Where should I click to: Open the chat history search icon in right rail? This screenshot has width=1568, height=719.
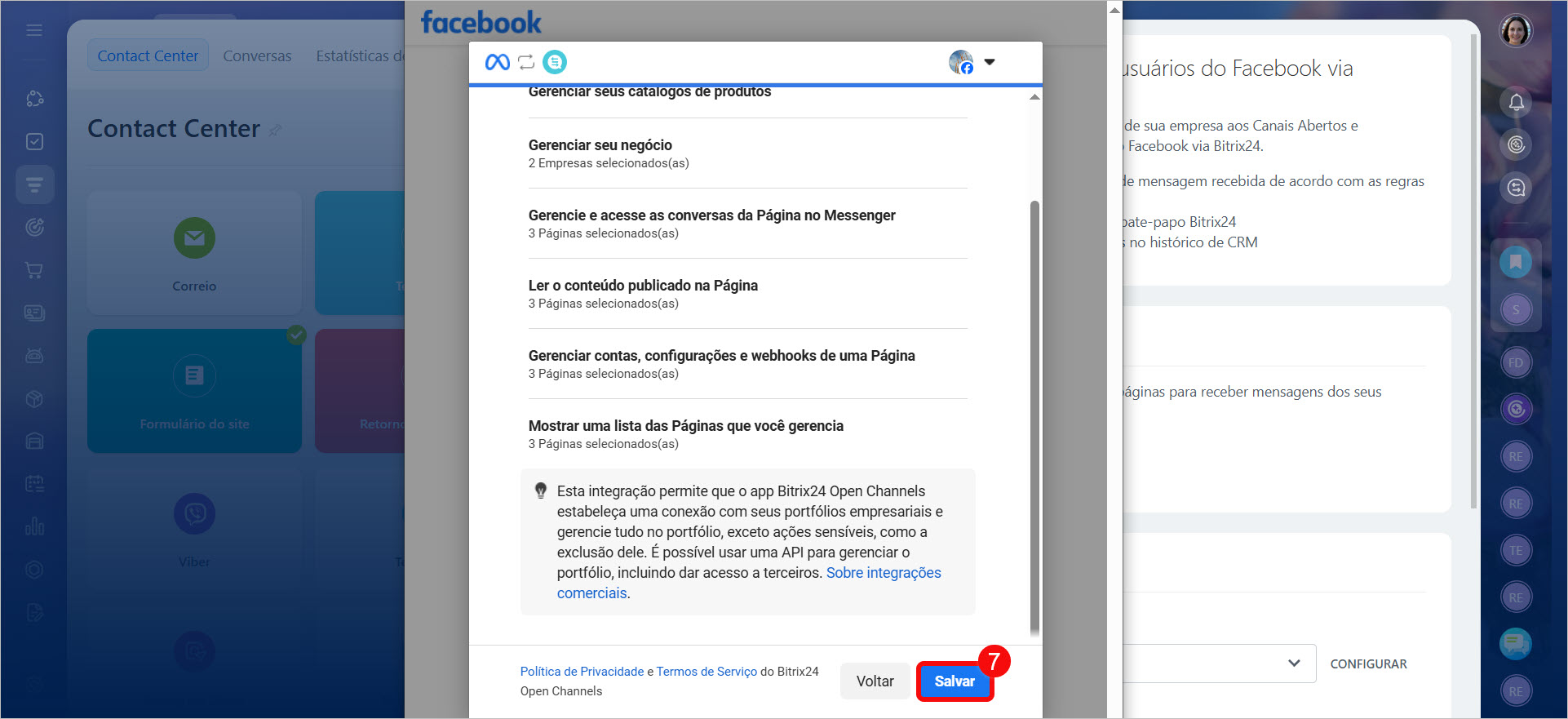point(1516,188)
